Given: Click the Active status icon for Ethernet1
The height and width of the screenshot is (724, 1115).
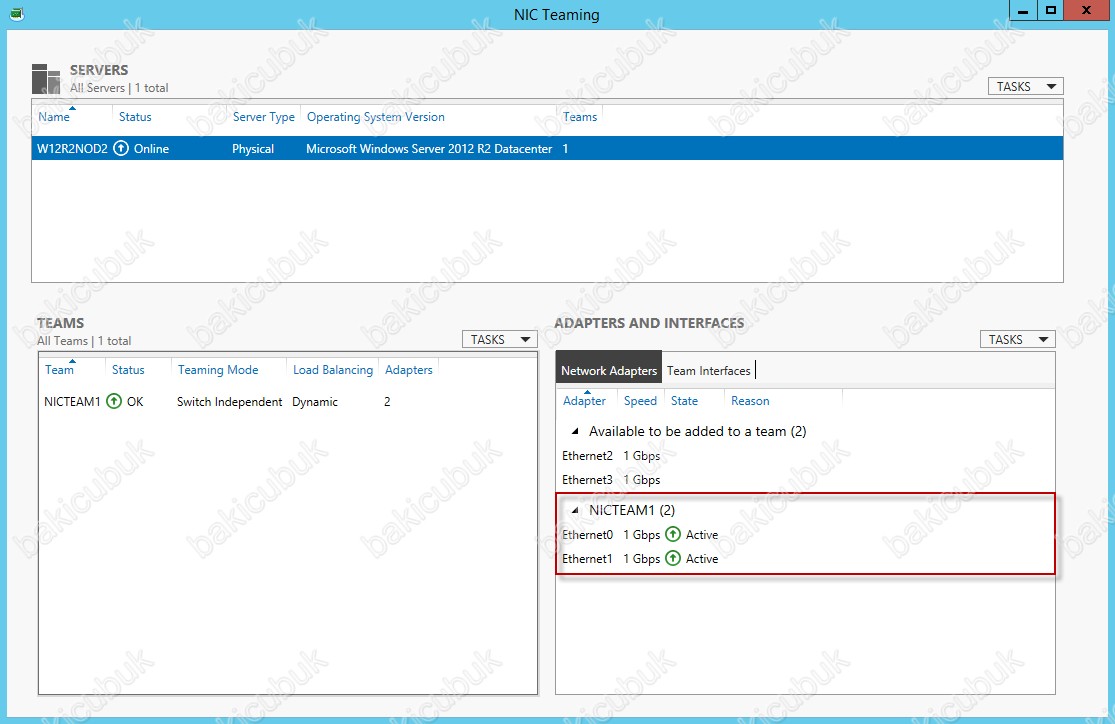Looking at the screenshot, I should click(673, 558).
